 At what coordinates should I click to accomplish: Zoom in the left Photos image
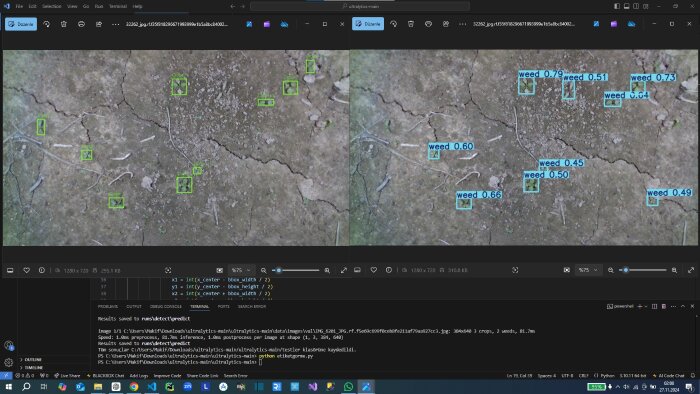point(327,270)
